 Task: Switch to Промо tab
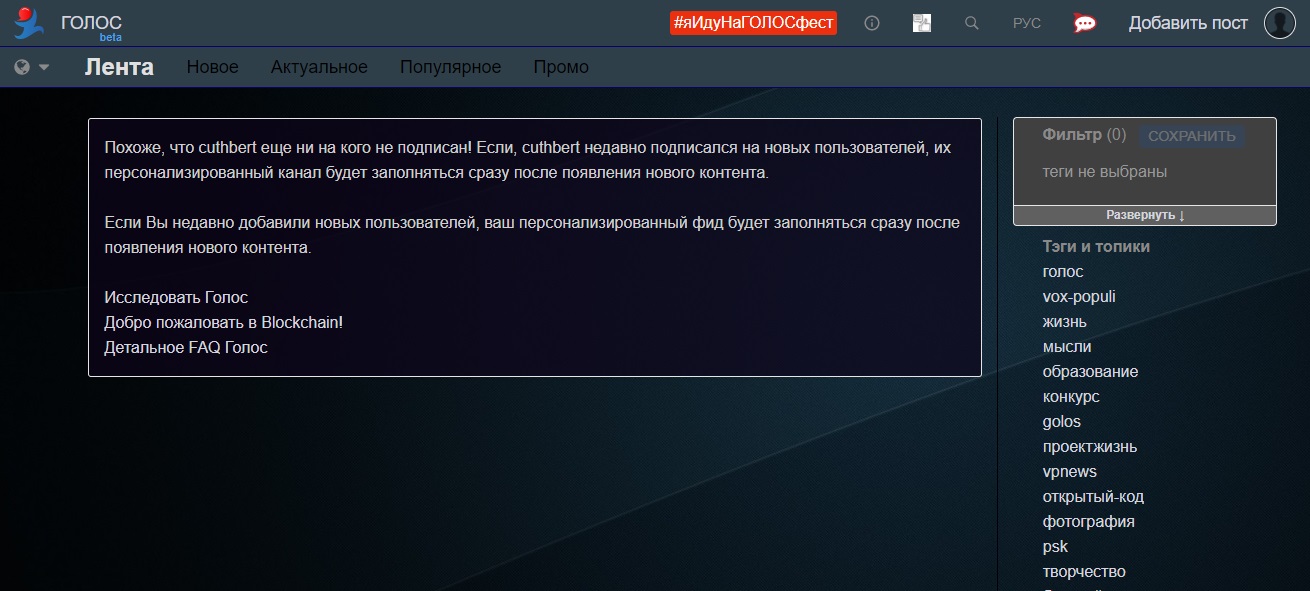coord(561,67)
